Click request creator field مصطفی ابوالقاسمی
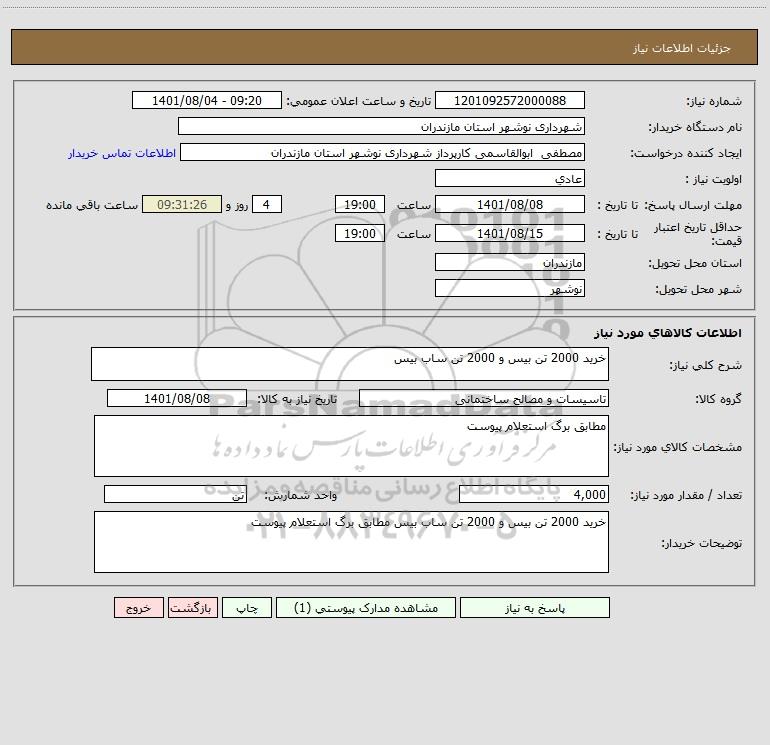 point(383,152)
